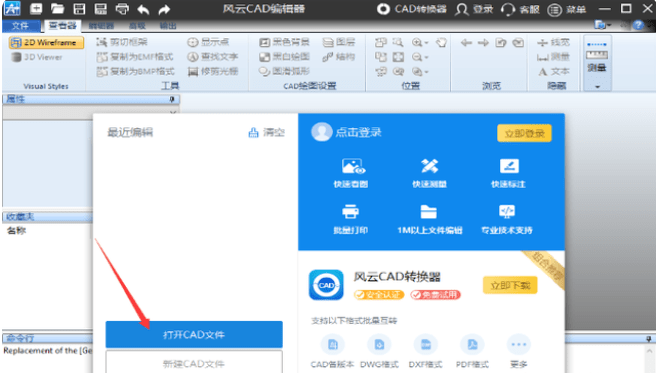
Task: Click the DWG格式 format icon
Action: coord(379,345)
